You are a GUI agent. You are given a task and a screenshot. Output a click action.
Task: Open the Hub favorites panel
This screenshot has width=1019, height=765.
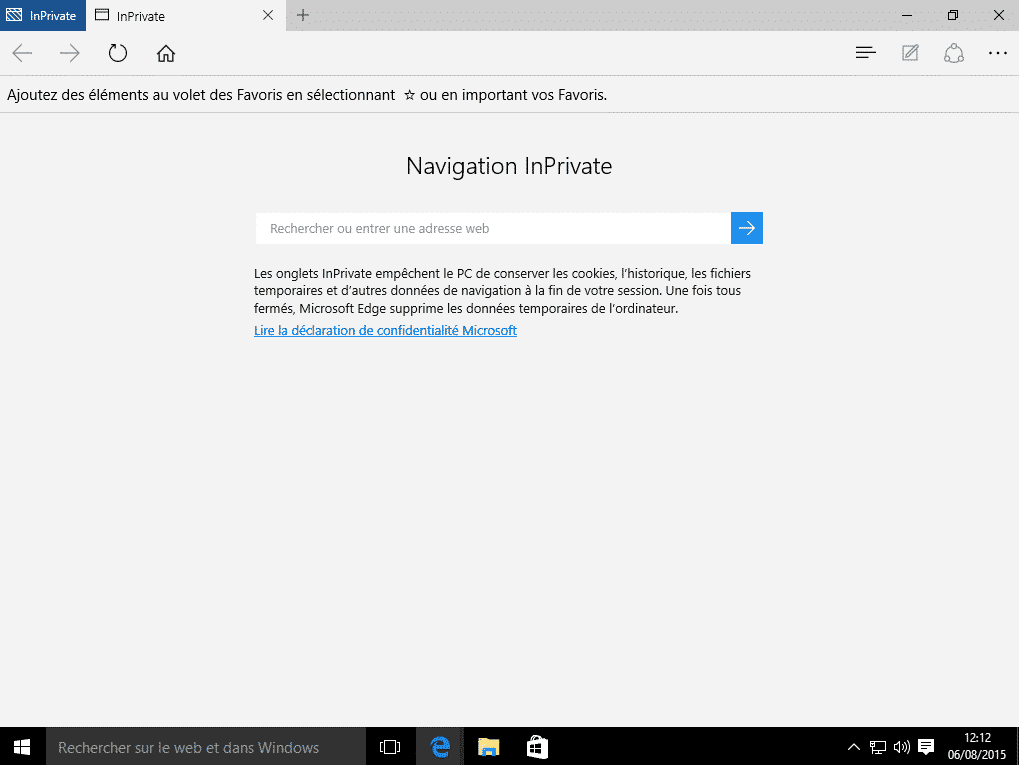click(x=866, y=53)
